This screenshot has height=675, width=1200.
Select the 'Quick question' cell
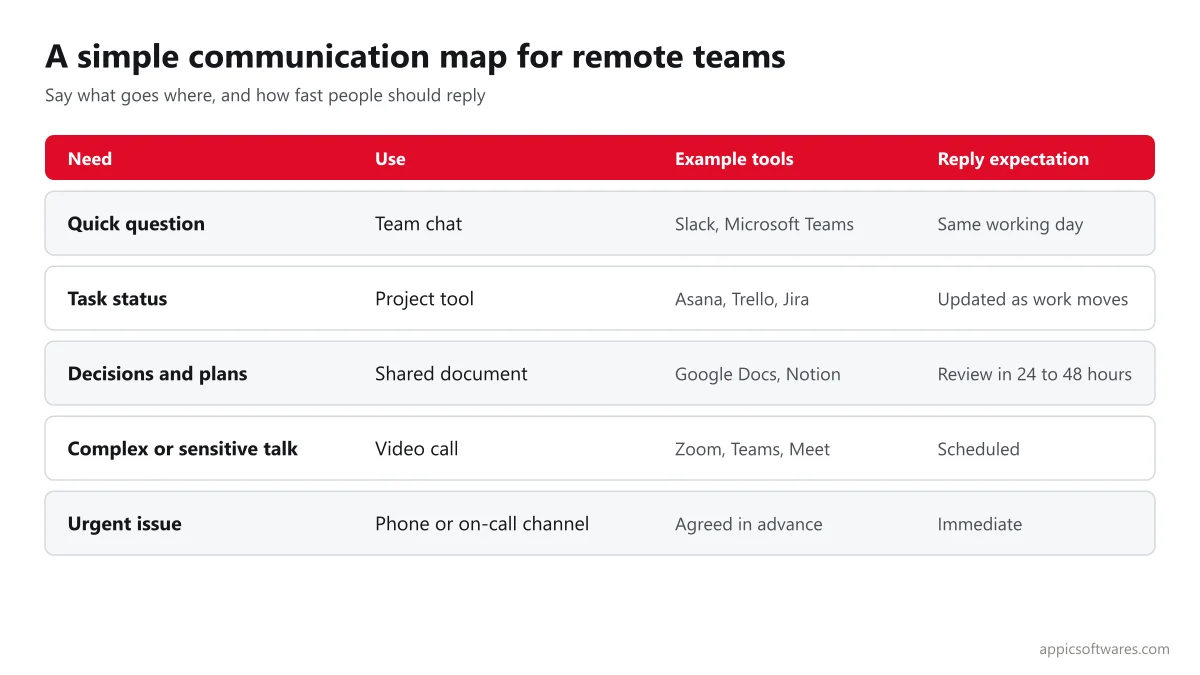pyautogui.click(x=136, y=224)
